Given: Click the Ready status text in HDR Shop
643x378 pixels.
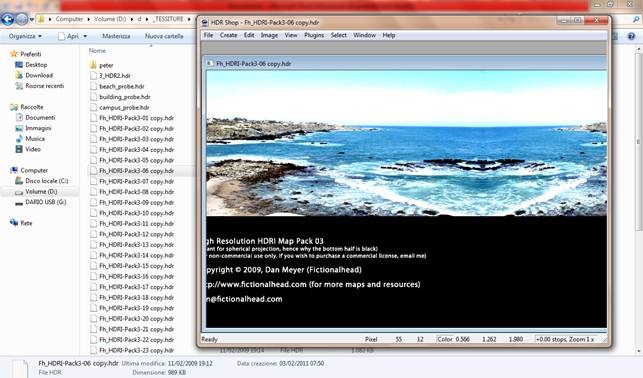Looking at the screenshot, I should click(x=210, y=339).
